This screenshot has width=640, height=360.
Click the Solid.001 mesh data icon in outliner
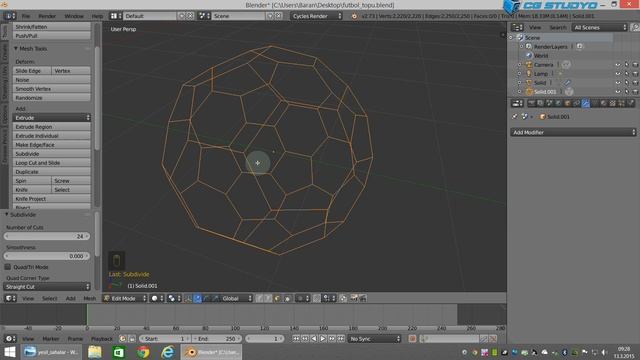click(569, 92)
